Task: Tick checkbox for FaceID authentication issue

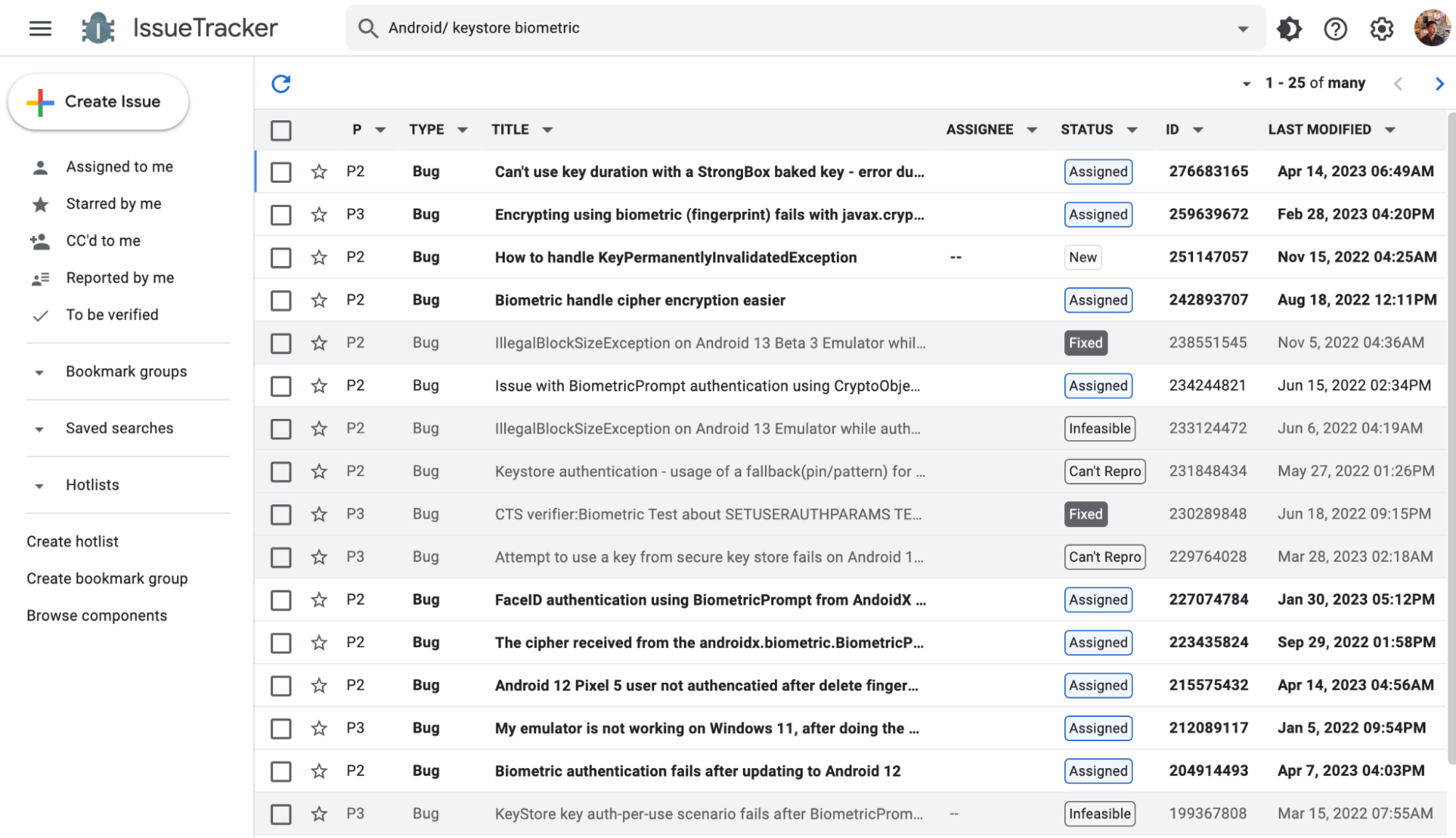Action: (x=281, y=600)
